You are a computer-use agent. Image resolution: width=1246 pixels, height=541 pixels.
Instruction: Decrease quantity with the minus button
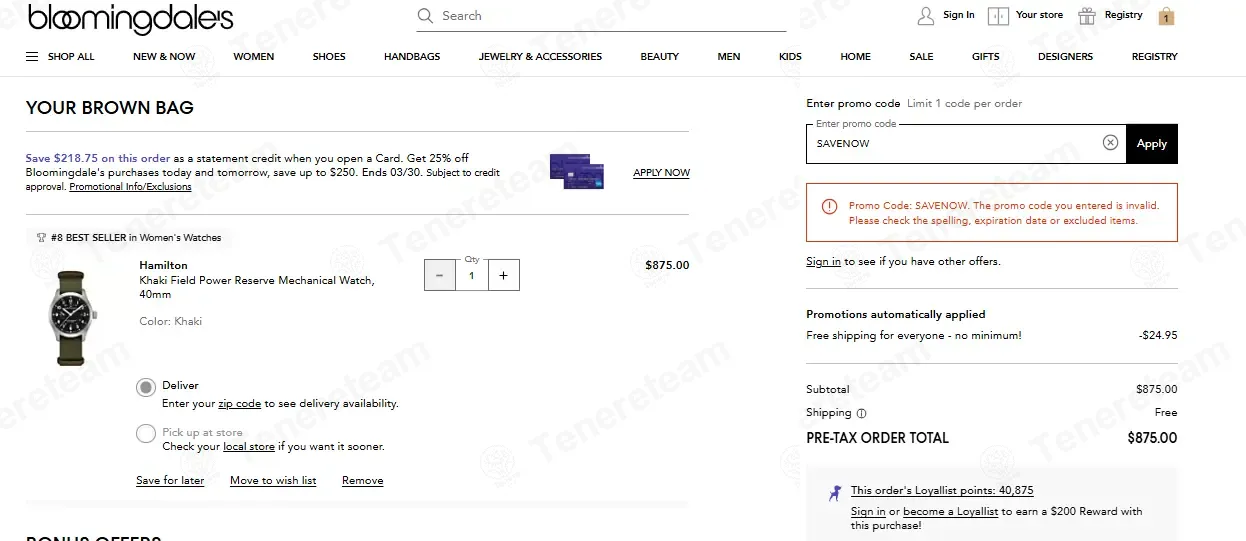pyautogui.click(x=440, y=275)
